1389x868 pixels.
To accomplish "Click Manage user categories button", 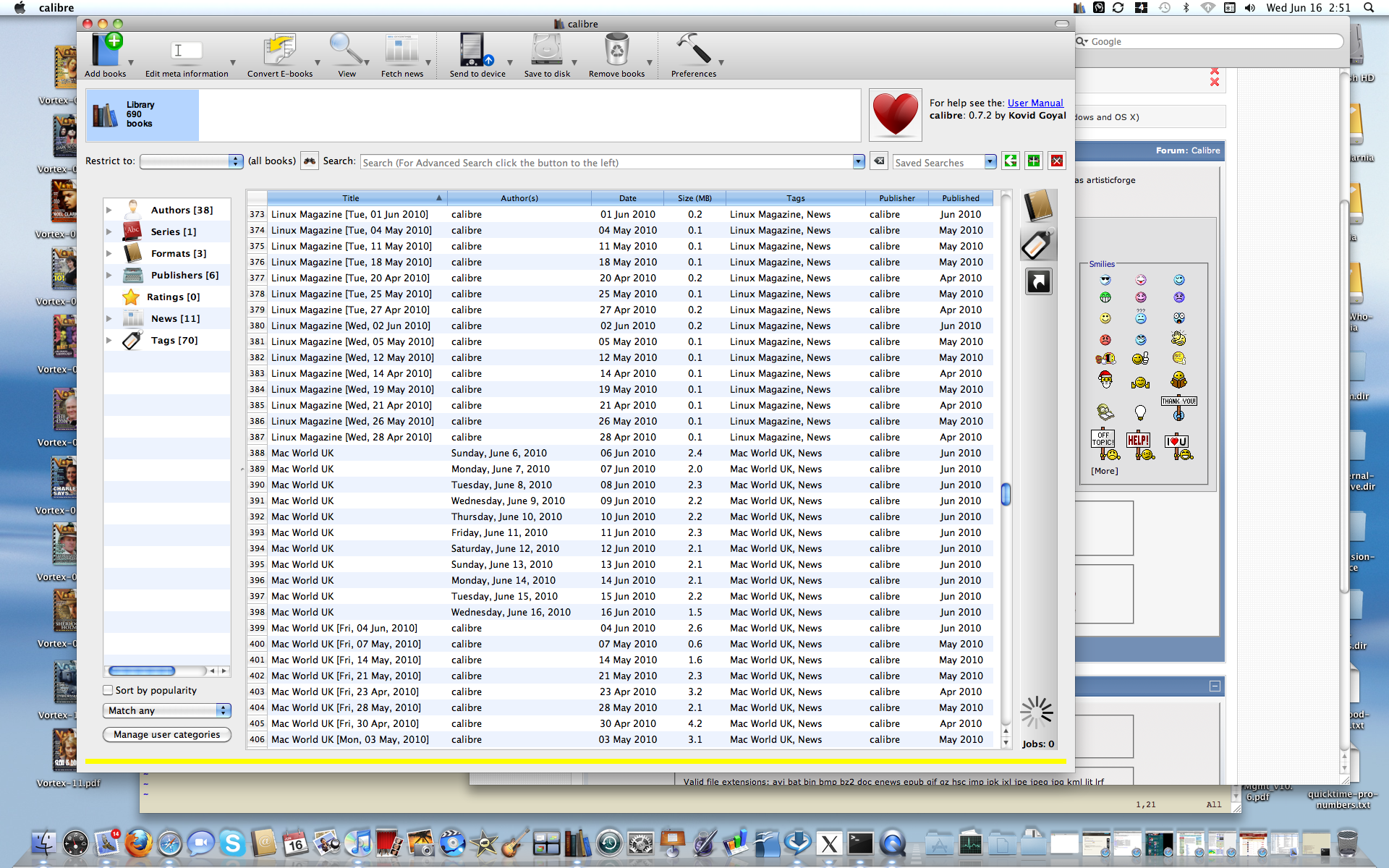I will (x=166, y=734).
